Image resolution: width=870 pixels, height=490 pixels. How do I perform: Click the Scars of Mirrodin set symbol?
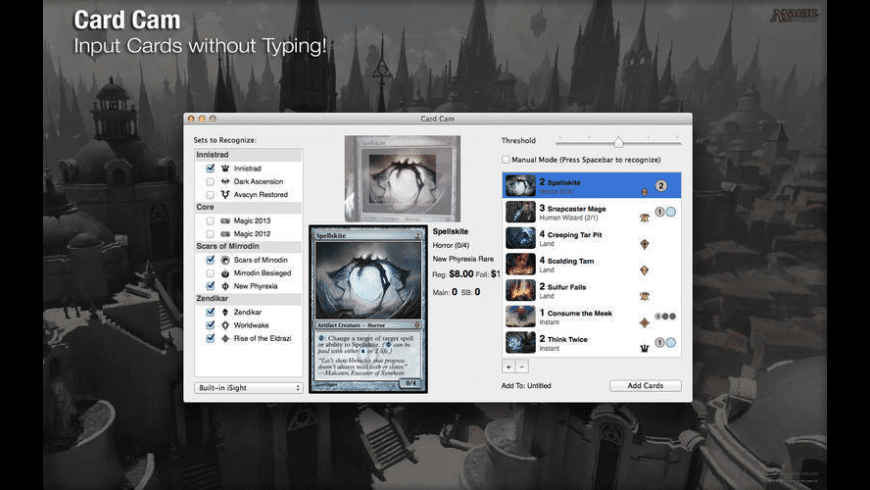(x=225, y=260)
